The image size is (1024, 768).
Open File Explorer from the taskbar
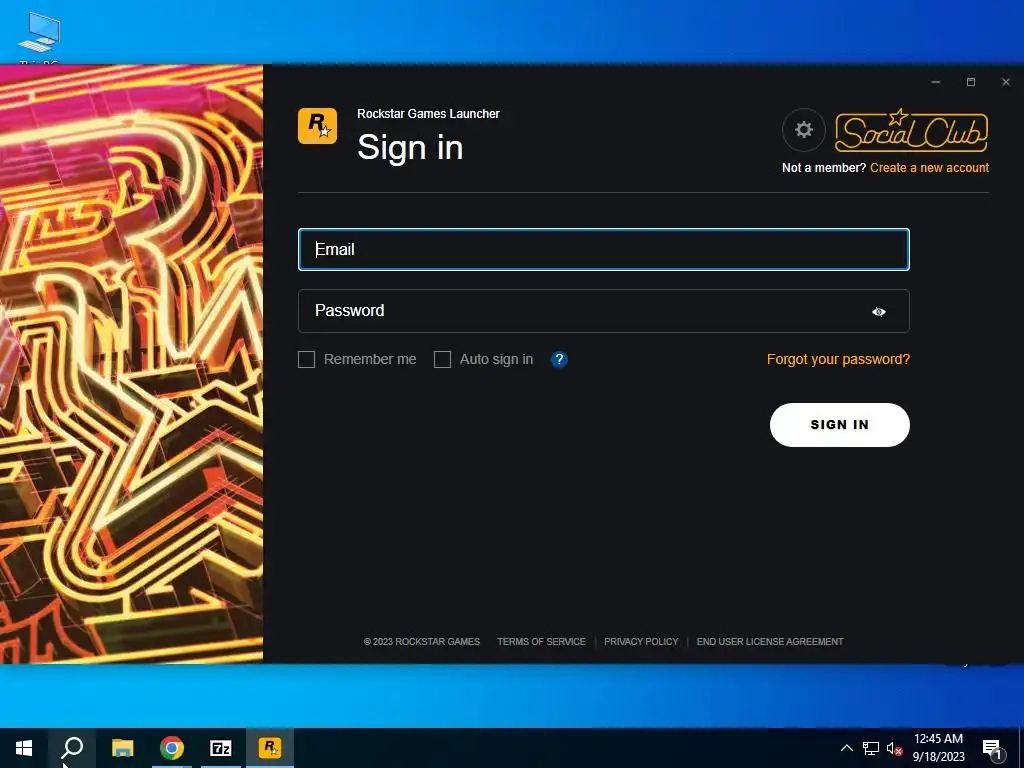click(x=122, y=748)
